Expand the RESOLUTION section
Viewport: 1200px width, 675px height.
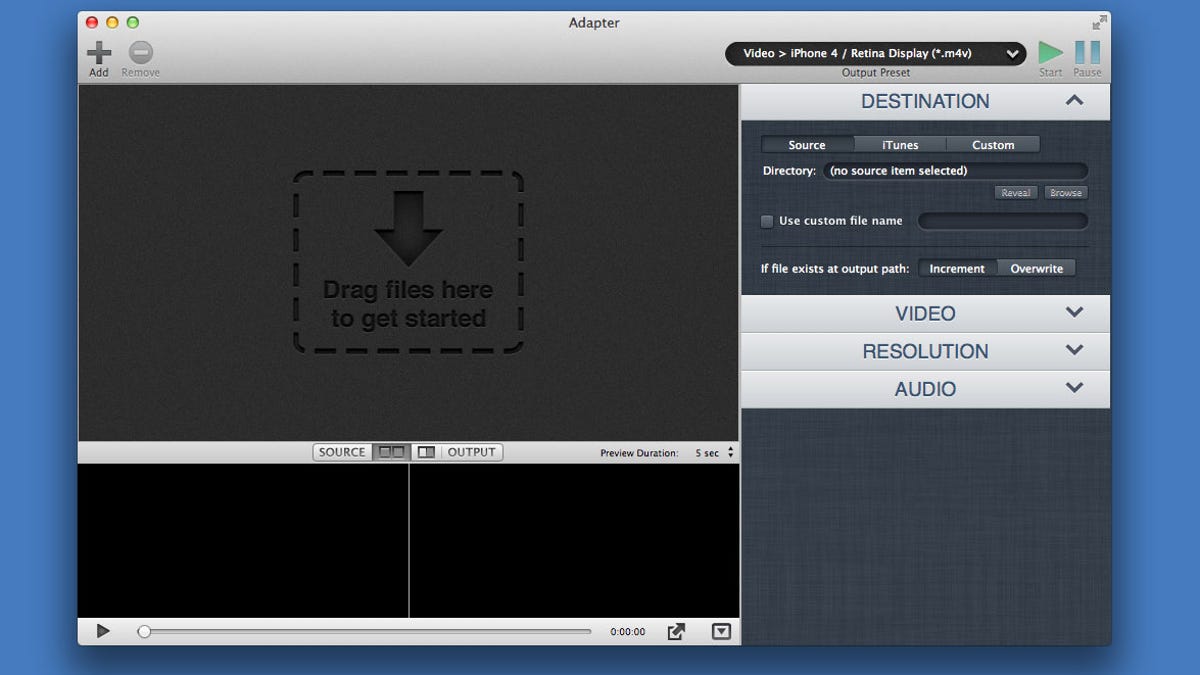coord(925,352)
